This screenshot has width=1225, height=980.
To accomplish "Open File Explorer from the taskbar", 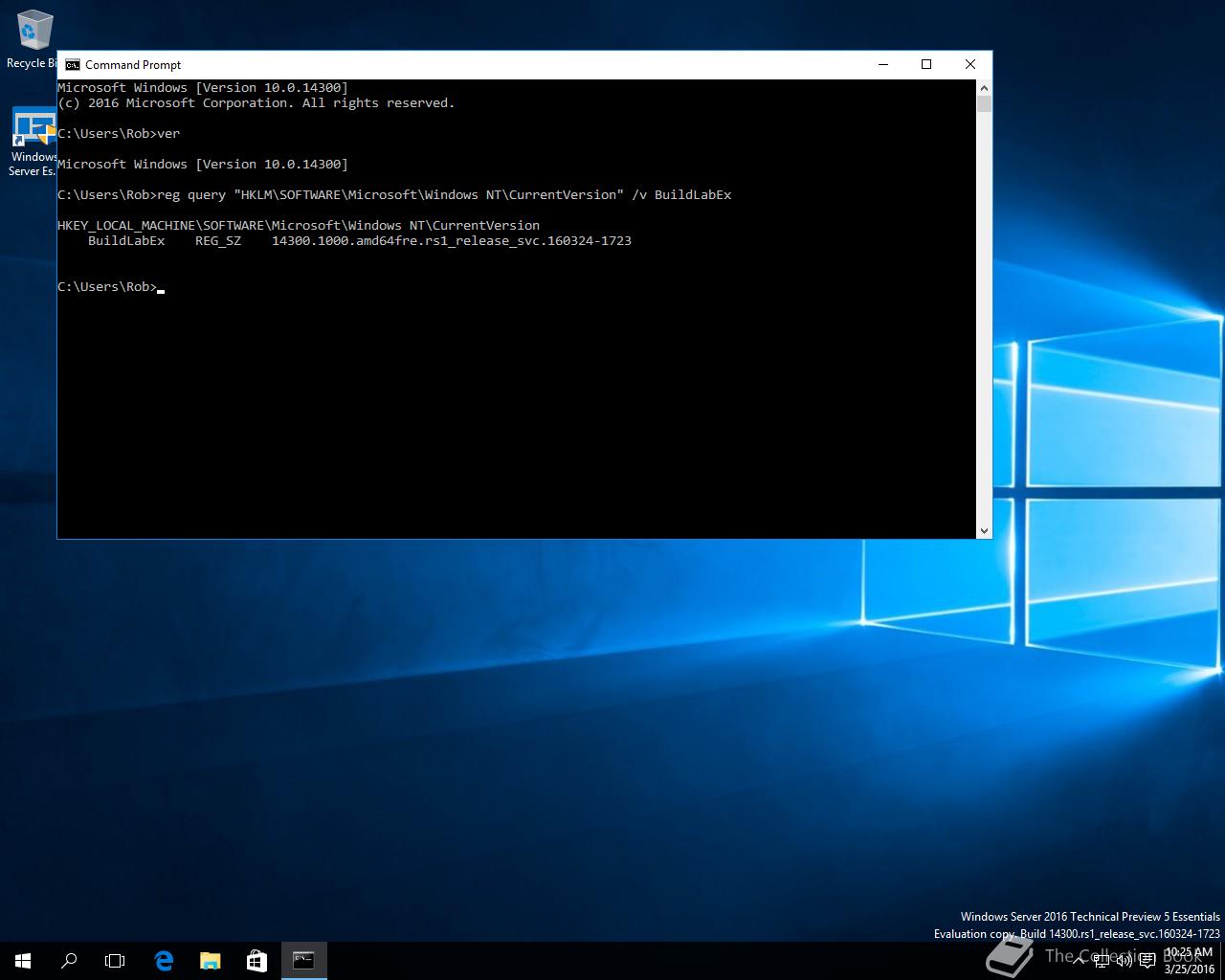I will [x=210, y=961].
